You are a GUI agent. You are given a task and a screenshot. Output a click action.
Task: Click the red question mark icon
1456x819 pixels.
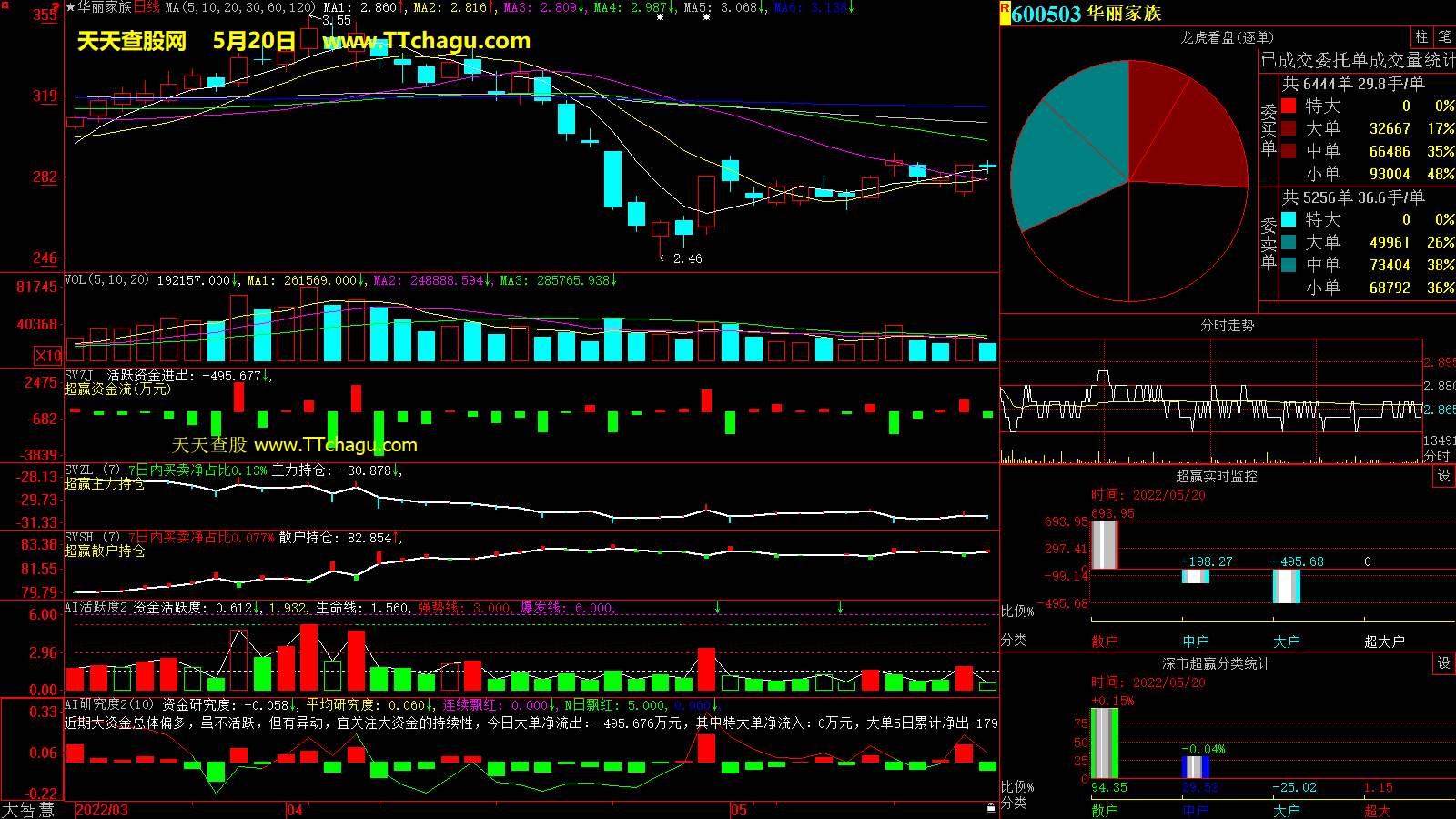[x=56, y=7]
